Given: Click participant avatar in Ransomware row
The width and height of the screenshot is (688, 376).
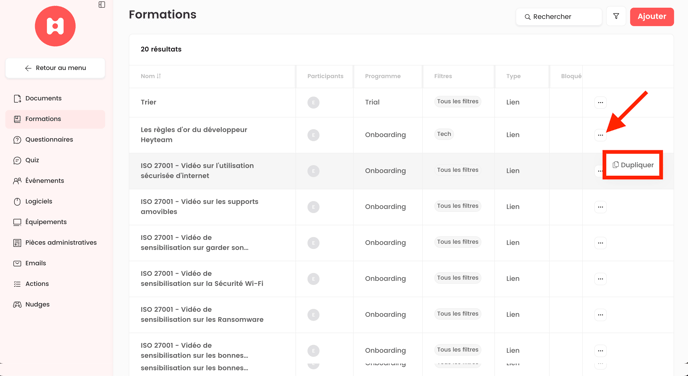Looking at the screenshot, I should [313, 315].
